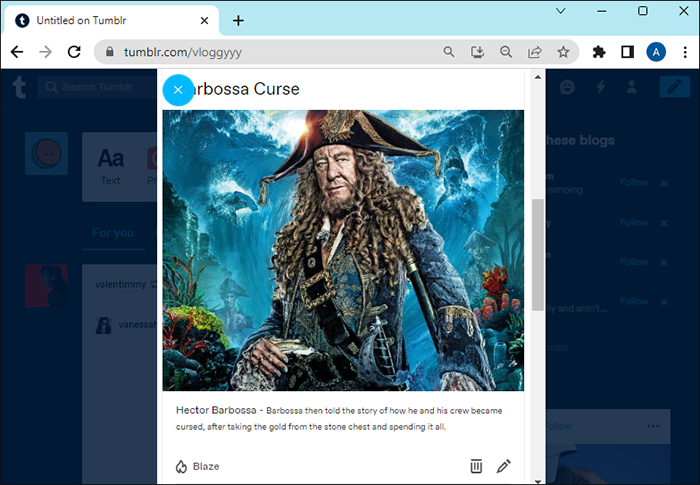Create a new post with the pencil button
The width and height of the screenshot is (700, 485).
[x=675, y=87]
